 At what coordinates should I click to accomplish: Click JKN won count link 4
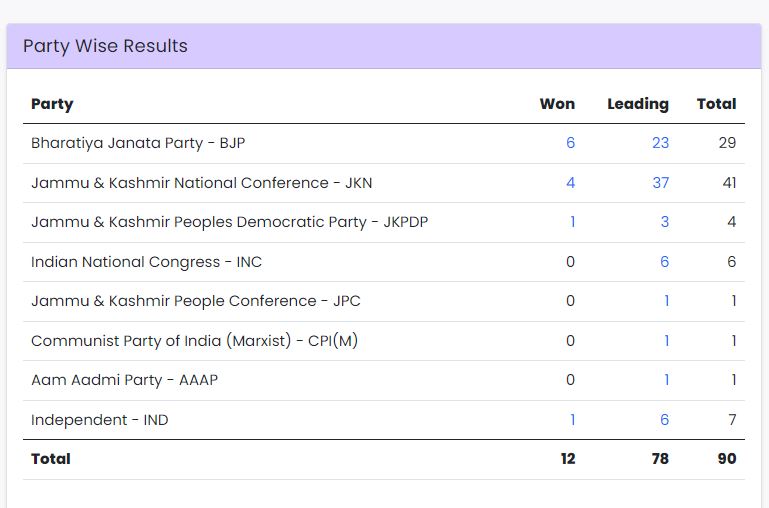[570, 183]
